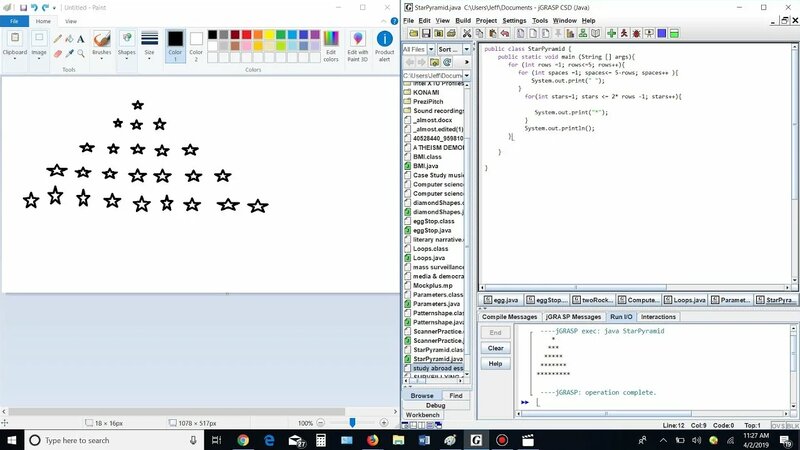This screenshot has width=800, height=450.
Task: Toggle Color 2 selection in Paint
Action: [x=196, y=46]
